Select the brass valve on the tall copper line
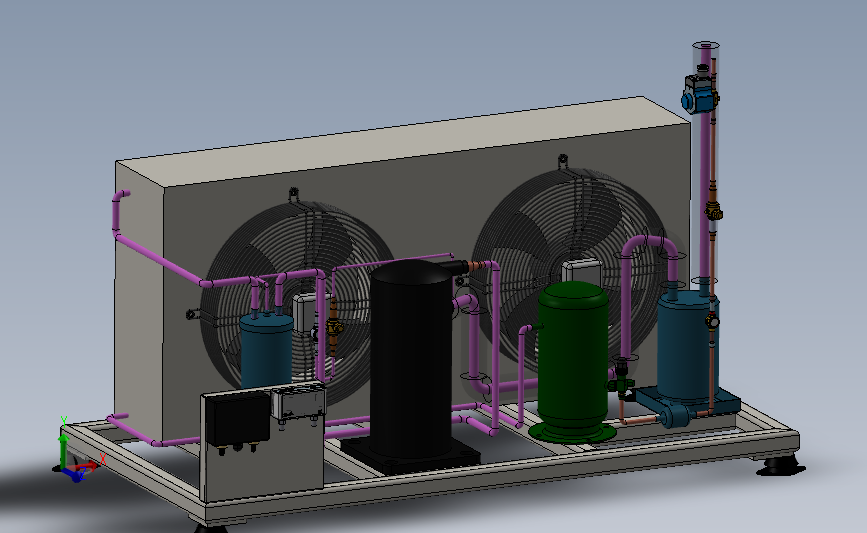867x533 pixels. pos(713,212)
